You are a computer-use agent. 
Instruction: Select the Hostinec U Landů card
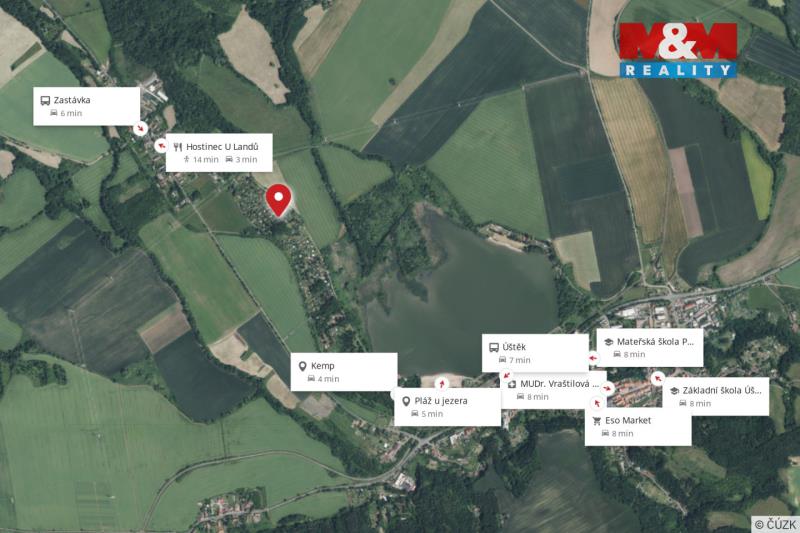pos(219,153)
